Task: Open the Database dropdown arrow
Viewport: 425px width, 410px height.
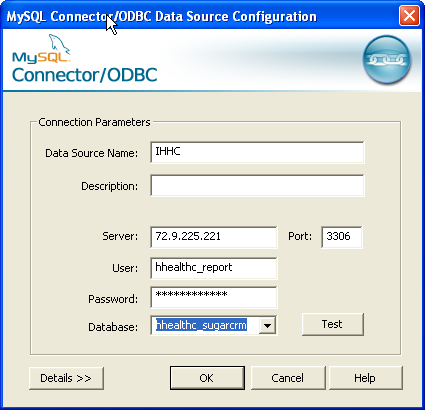Action: tap(267, 325)
